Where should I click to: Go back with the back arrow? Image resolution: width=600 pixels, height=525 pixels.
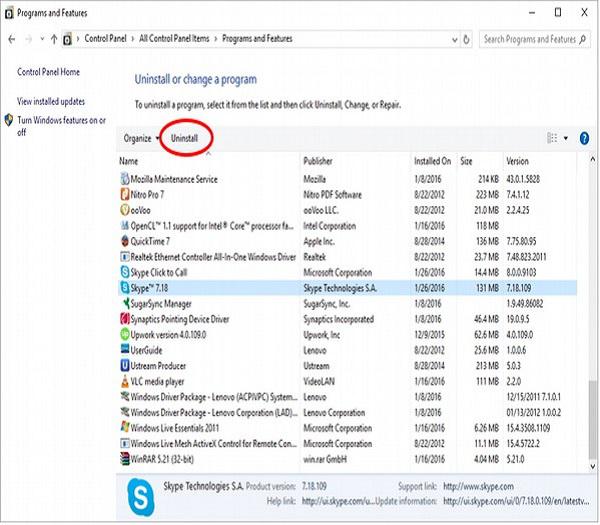pos(12,39)
